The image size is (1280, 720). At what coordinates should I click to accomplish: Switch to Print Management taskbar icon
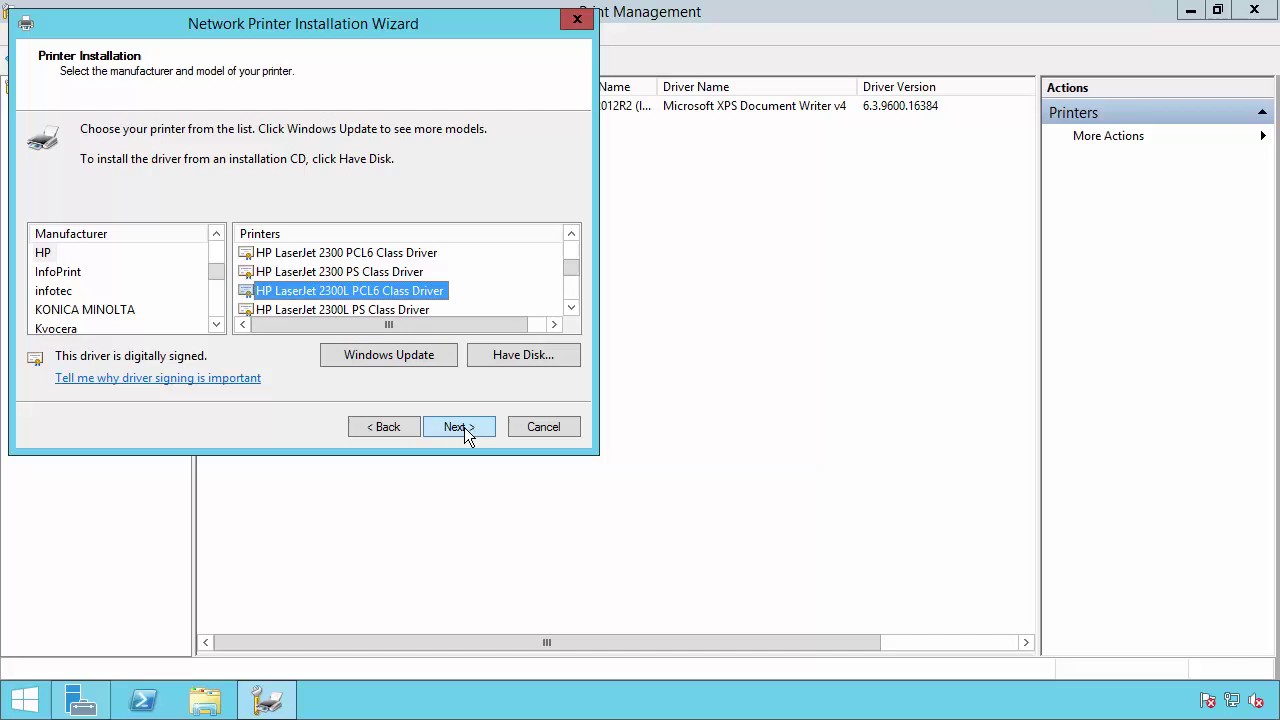pyautogui.click(x=267, y=700)
